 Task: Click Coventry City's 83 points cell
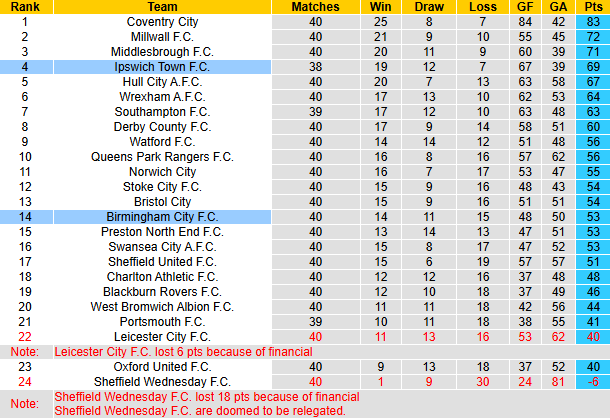pos(593,22)
